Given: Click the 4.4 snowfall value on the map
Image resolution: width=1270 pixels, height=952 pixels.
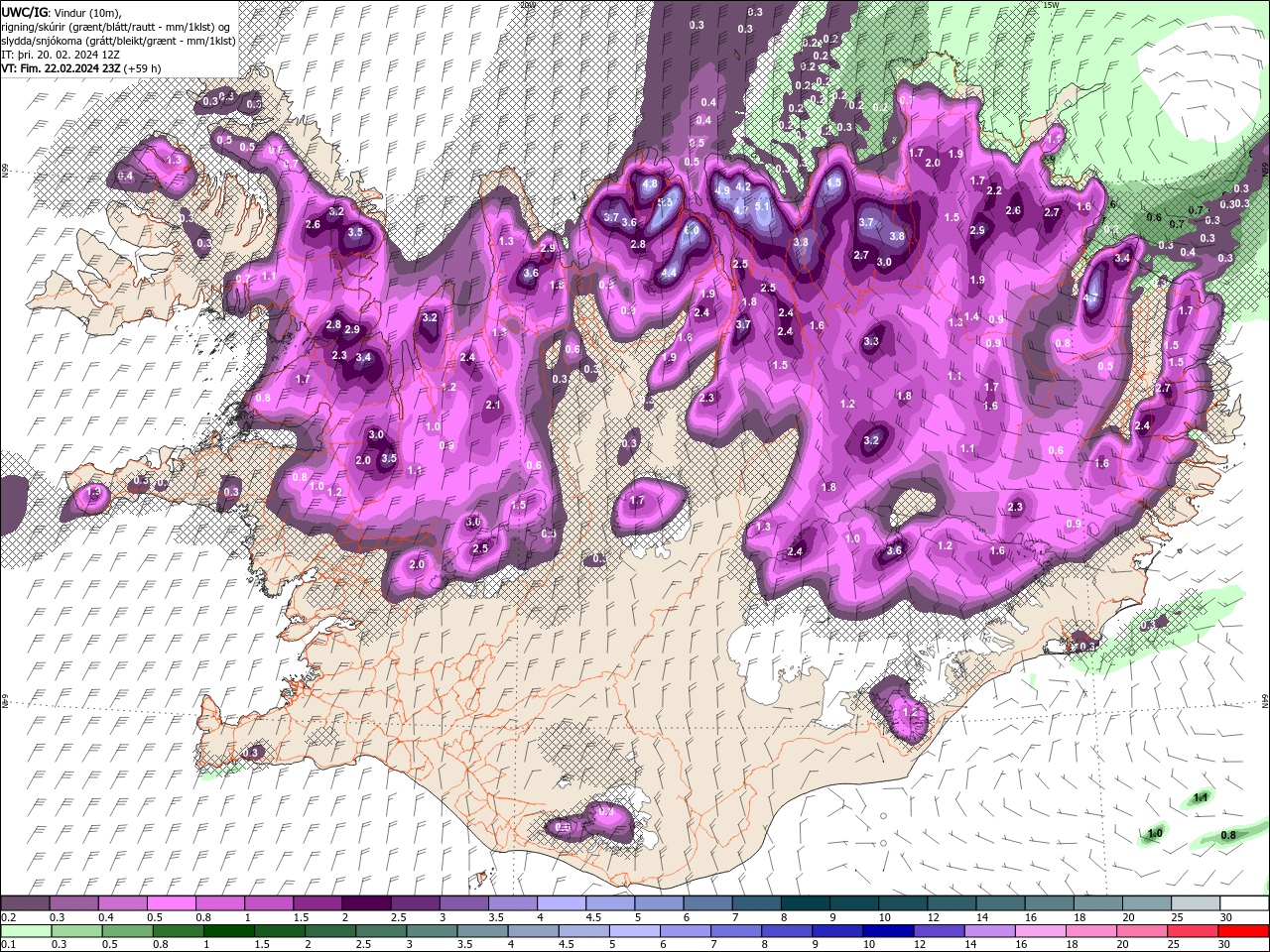Looking at the screenshot, I should pyautogui.click(x=669, y=272).
